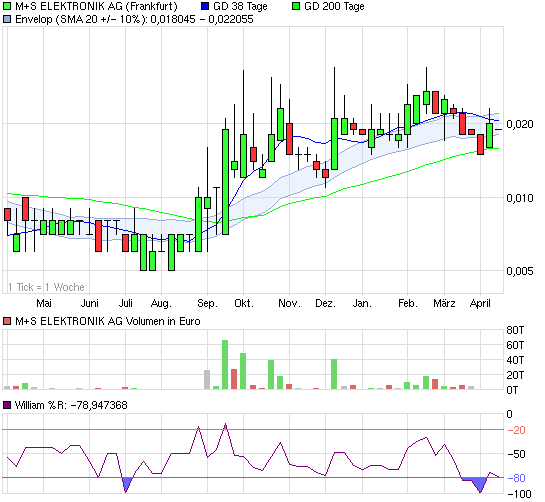This screenshot has height=502, width=545.
Task: Click the M+S ELEKTRONIK AG Volumen in Euro label
Action: tap(108, 321)
